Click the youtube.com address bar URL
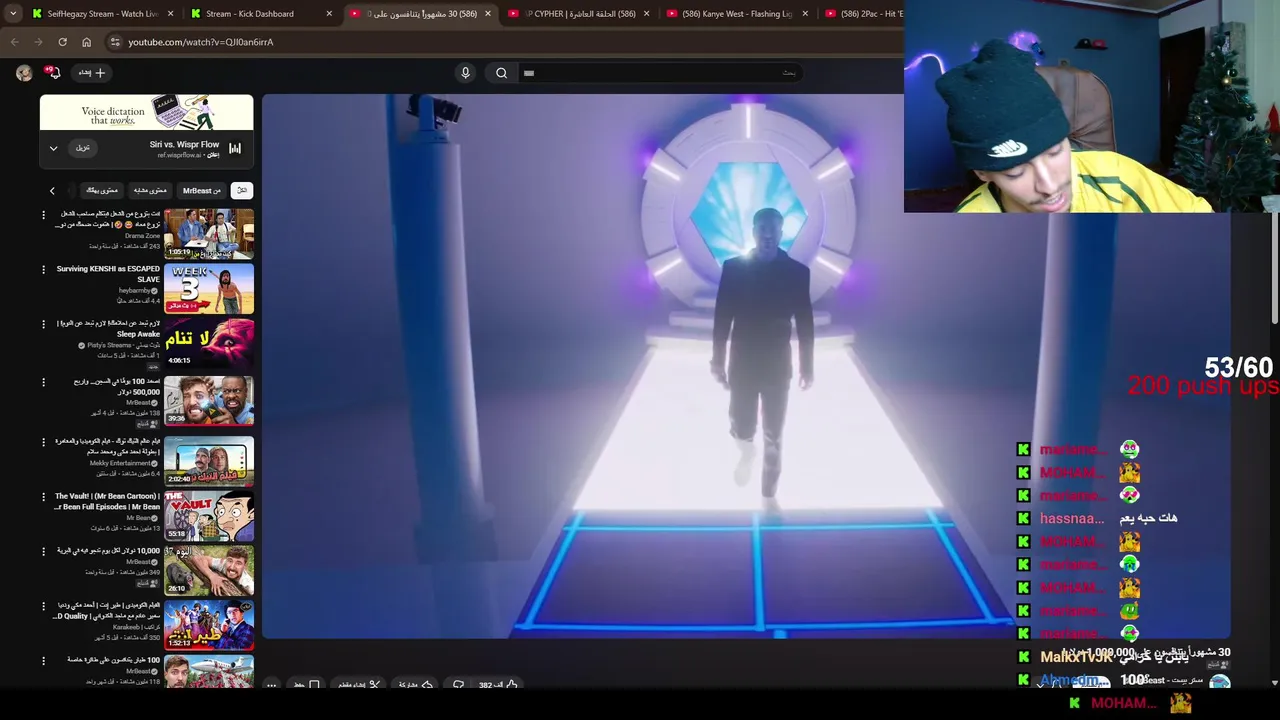The height and width of the screenshot is (720, 1280). pyautogui.click(x=200, y=42)
